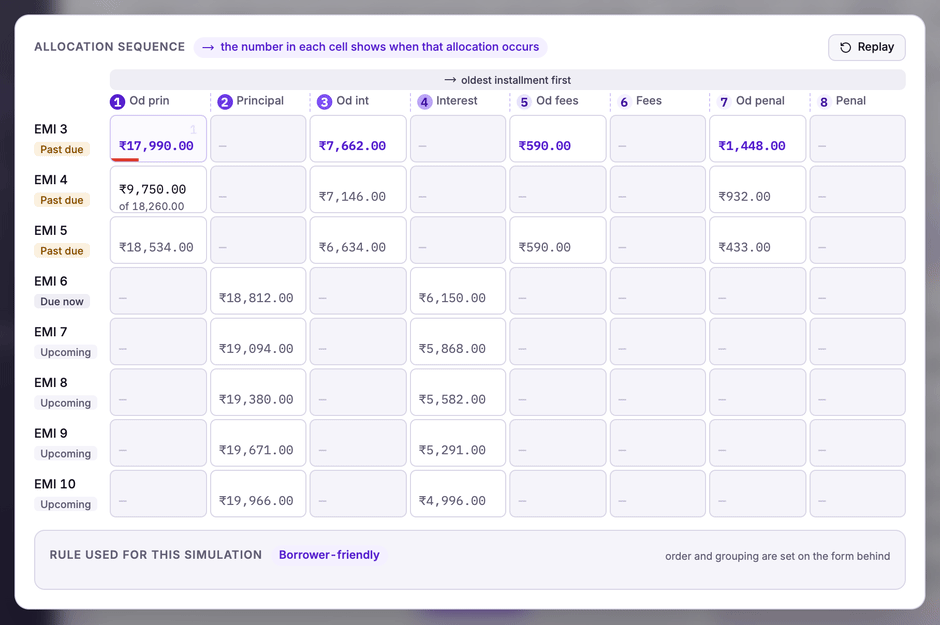Click EMI 3 overdue interest ₹7,662.00
The image size is (940, 625).
(358, 138)
